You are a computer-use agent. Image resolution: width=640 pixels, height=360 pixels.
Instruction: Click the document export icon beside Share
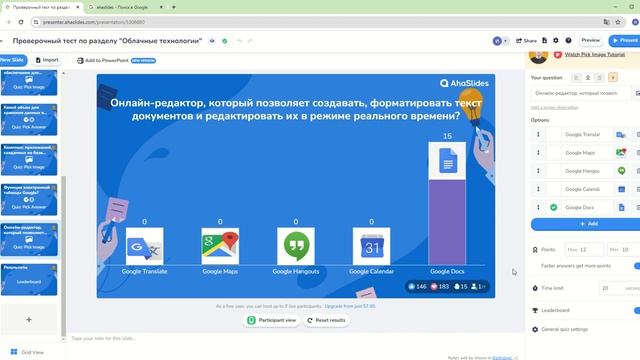click(x=544, y=40)
